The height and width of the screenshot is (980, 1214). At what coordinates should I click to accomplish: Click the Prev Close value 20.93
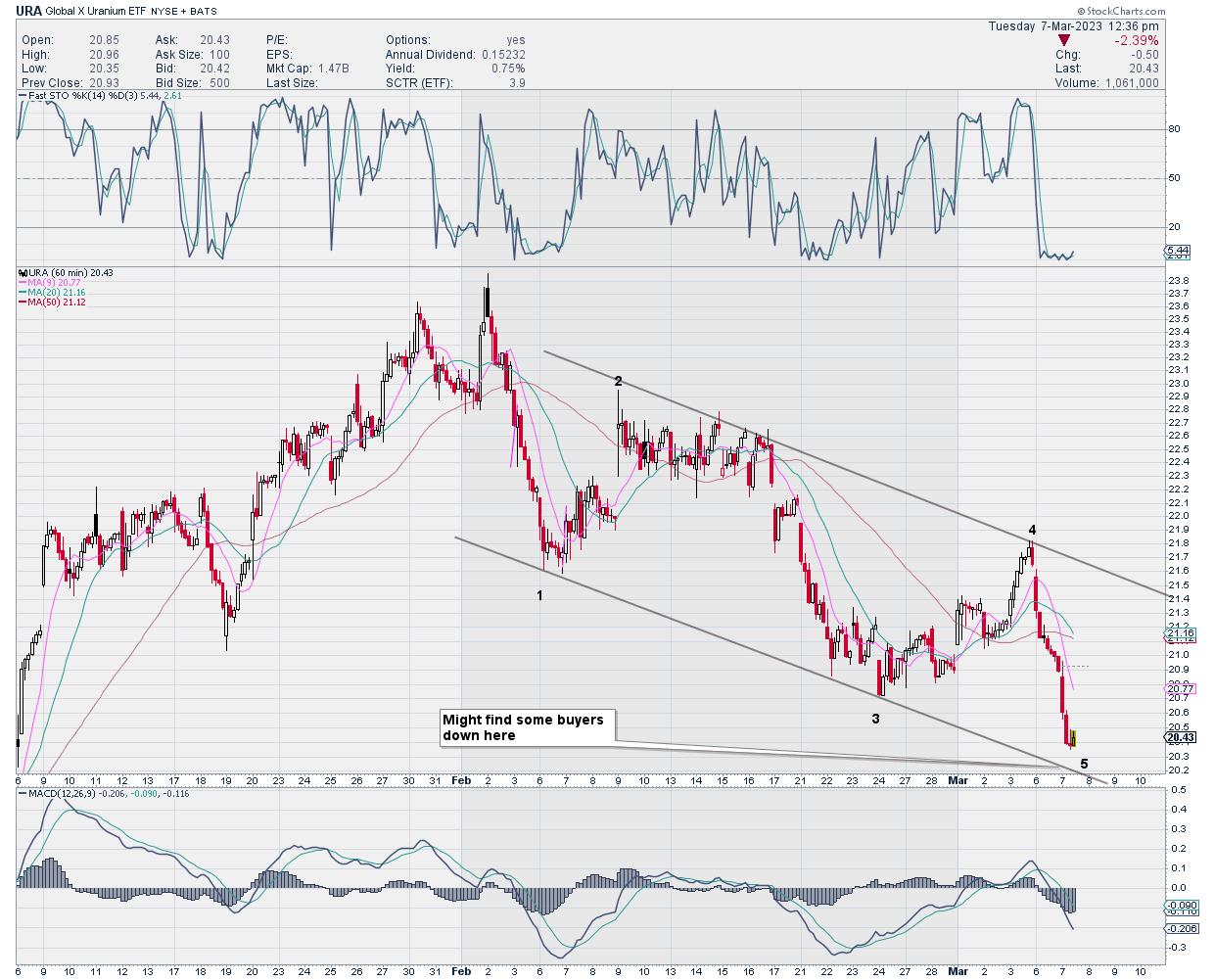104,83
